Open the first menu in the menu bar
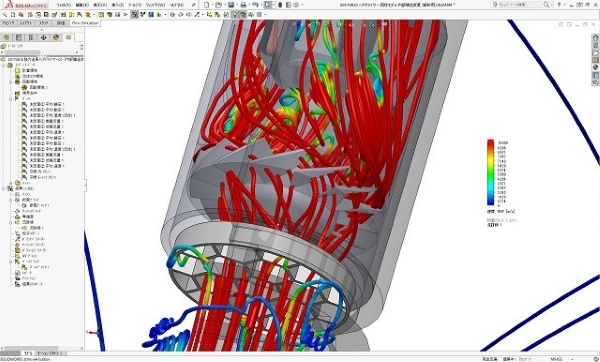The height and width of the screenshot is (362, 600). click(64, 5)
